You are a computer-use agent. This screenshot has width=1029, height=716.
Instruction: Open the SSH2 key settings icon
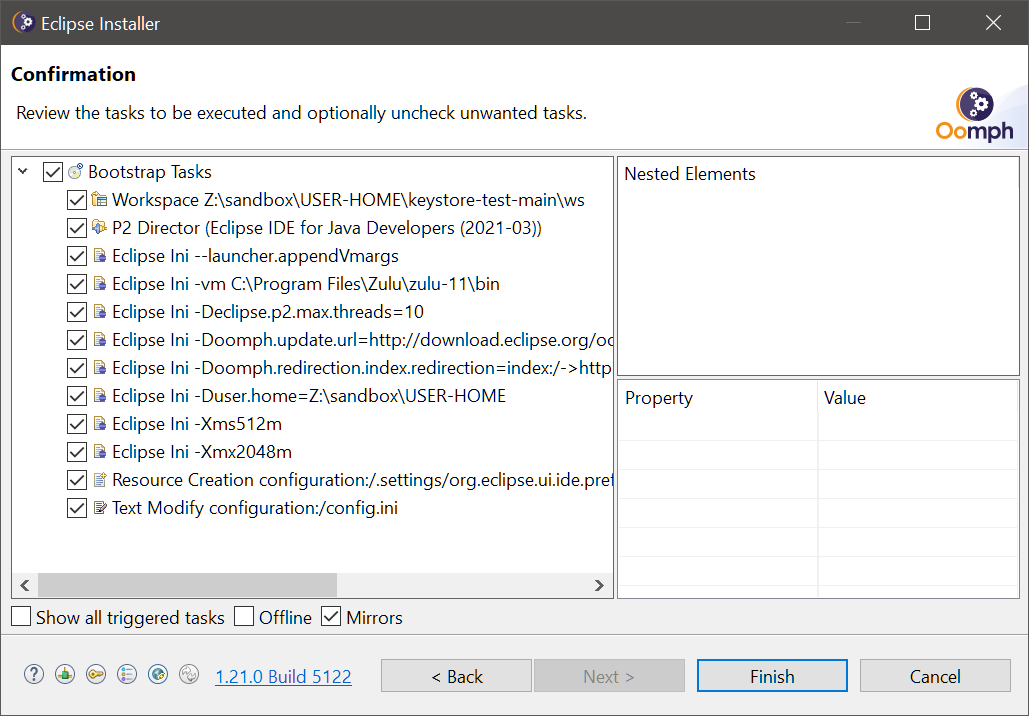point(96,675)
